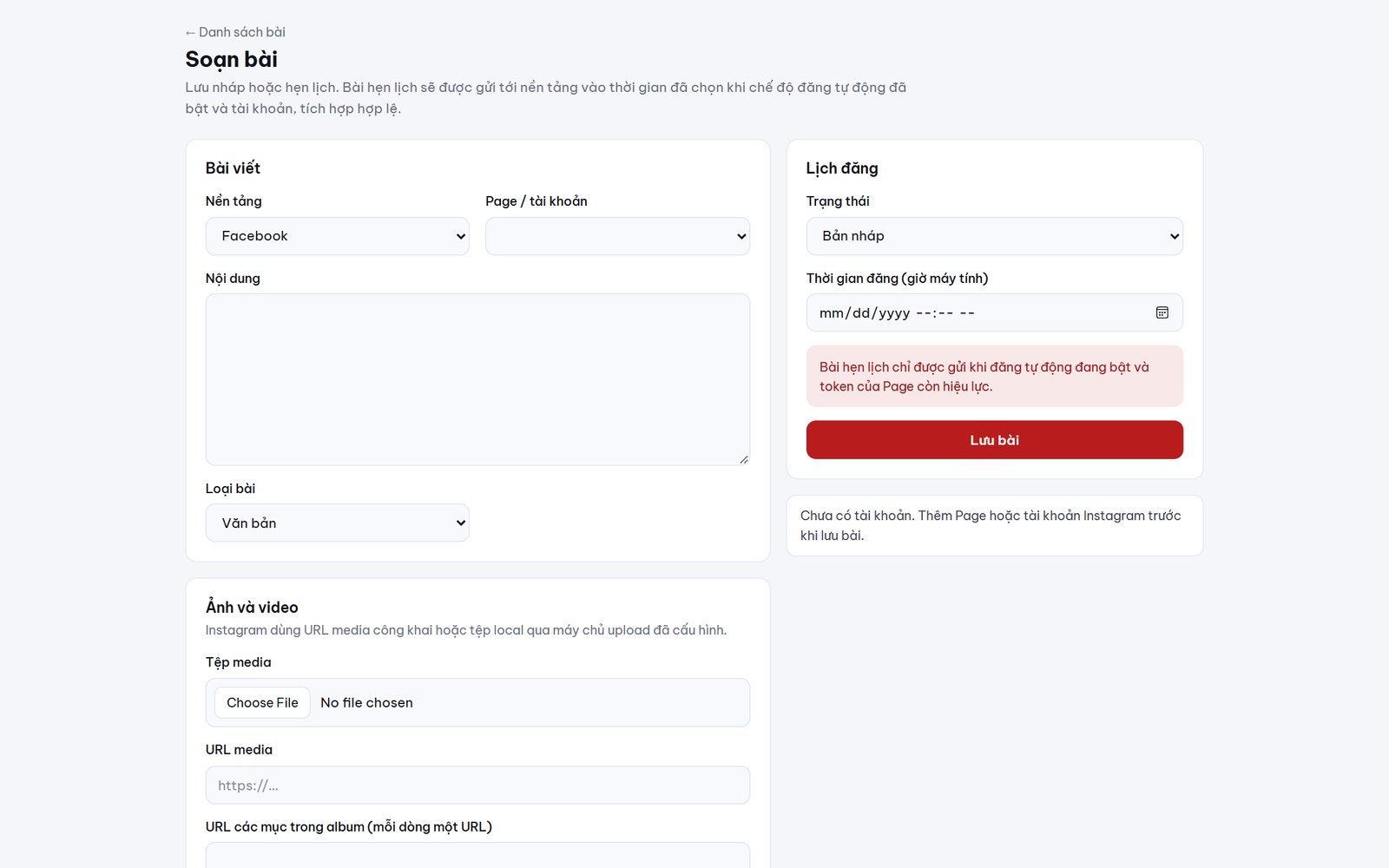This screenshot has height=868, width=1389.
Task: Click the "Tệp media" label
Action: click(x=239, y=662)
